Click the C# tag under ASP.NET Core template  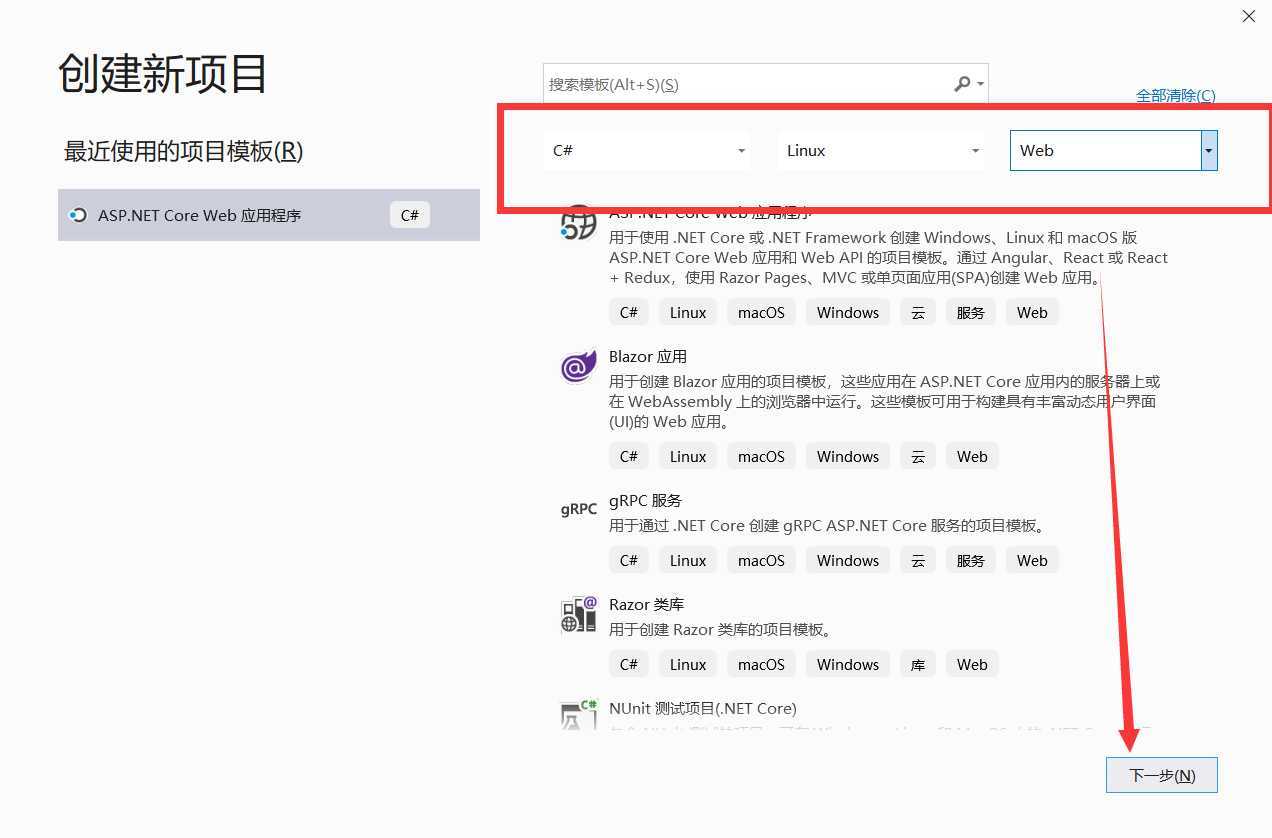pos(629,312)
